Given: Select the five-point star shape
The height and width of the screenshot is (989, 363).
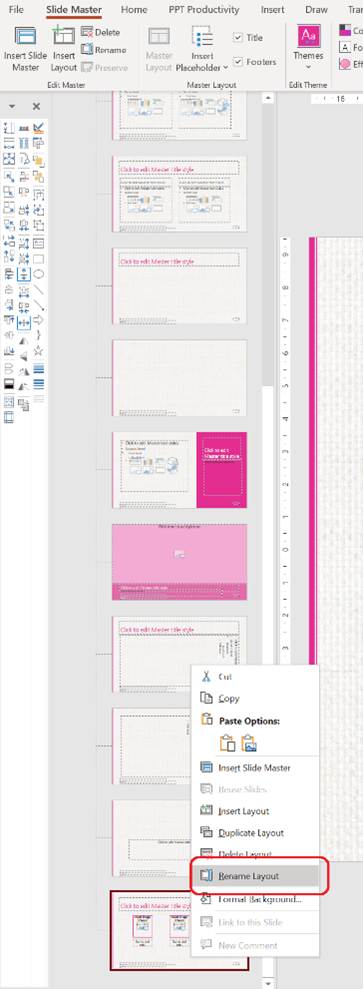Looking at the screenshot, I should [x=38, y=351].
